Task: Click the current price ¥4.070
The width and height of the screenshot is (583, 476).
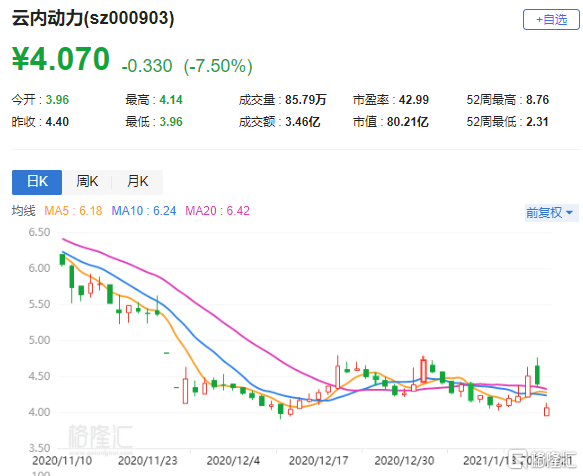Action: (61, 59)
